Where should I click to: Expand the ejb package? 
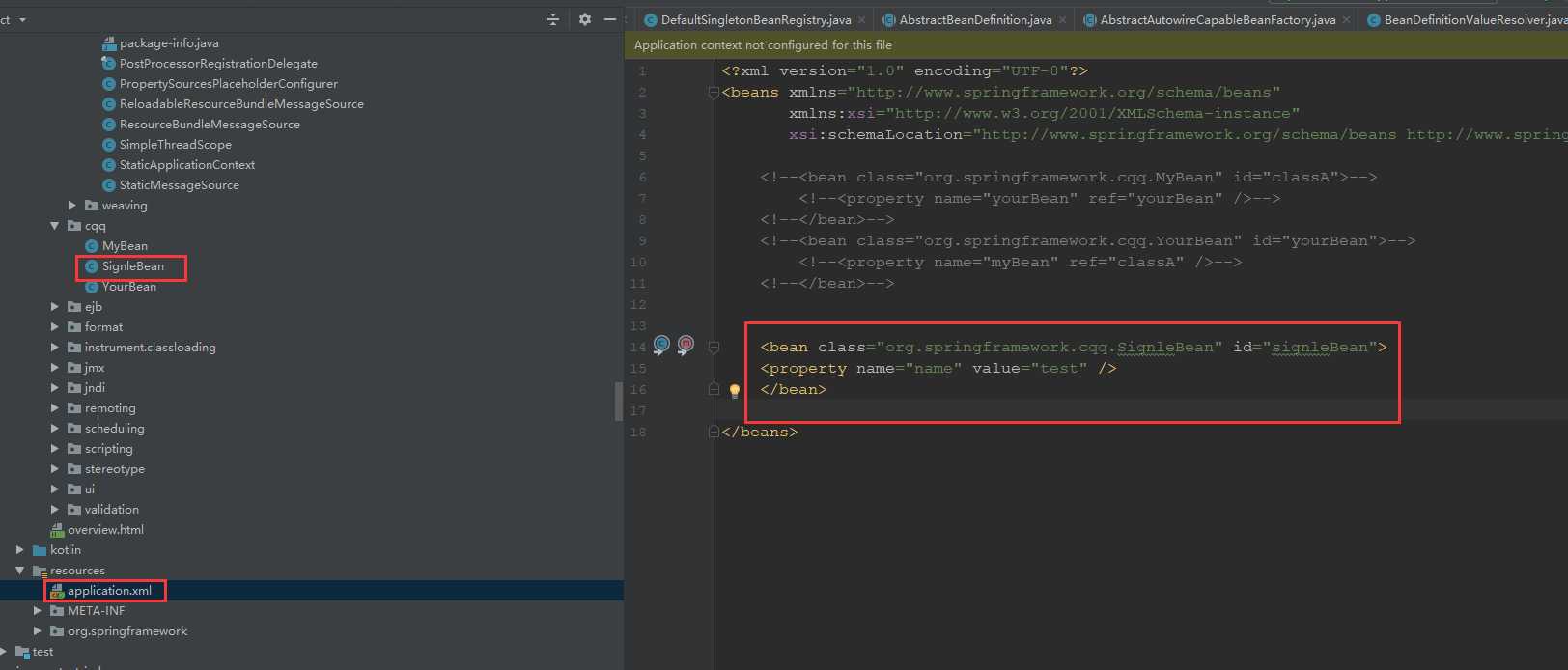pos(55,307)
